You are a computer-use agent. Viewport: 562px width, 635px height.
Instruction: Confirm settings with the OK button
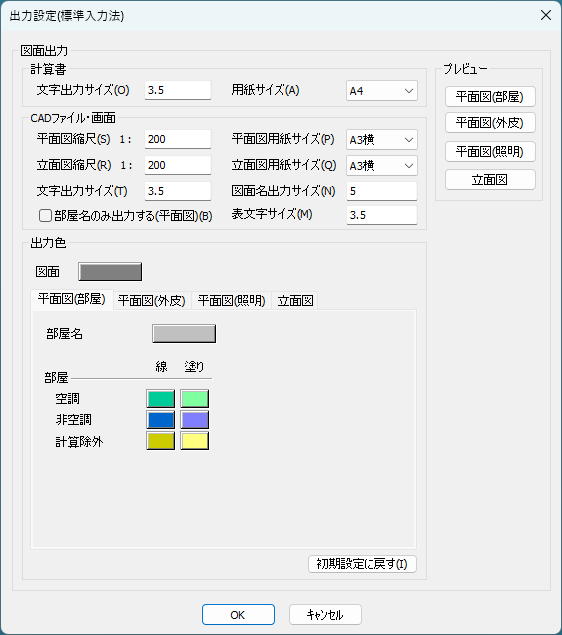(x=238, y=615)
